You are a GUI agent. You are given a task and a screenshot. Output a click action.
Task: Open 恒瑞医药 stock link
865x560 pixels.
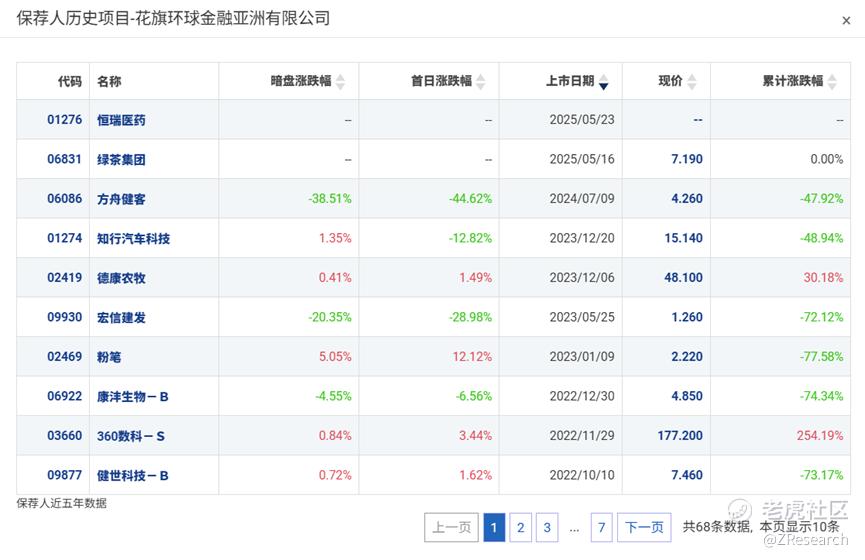pyautogui.click(x=121, y=120)
